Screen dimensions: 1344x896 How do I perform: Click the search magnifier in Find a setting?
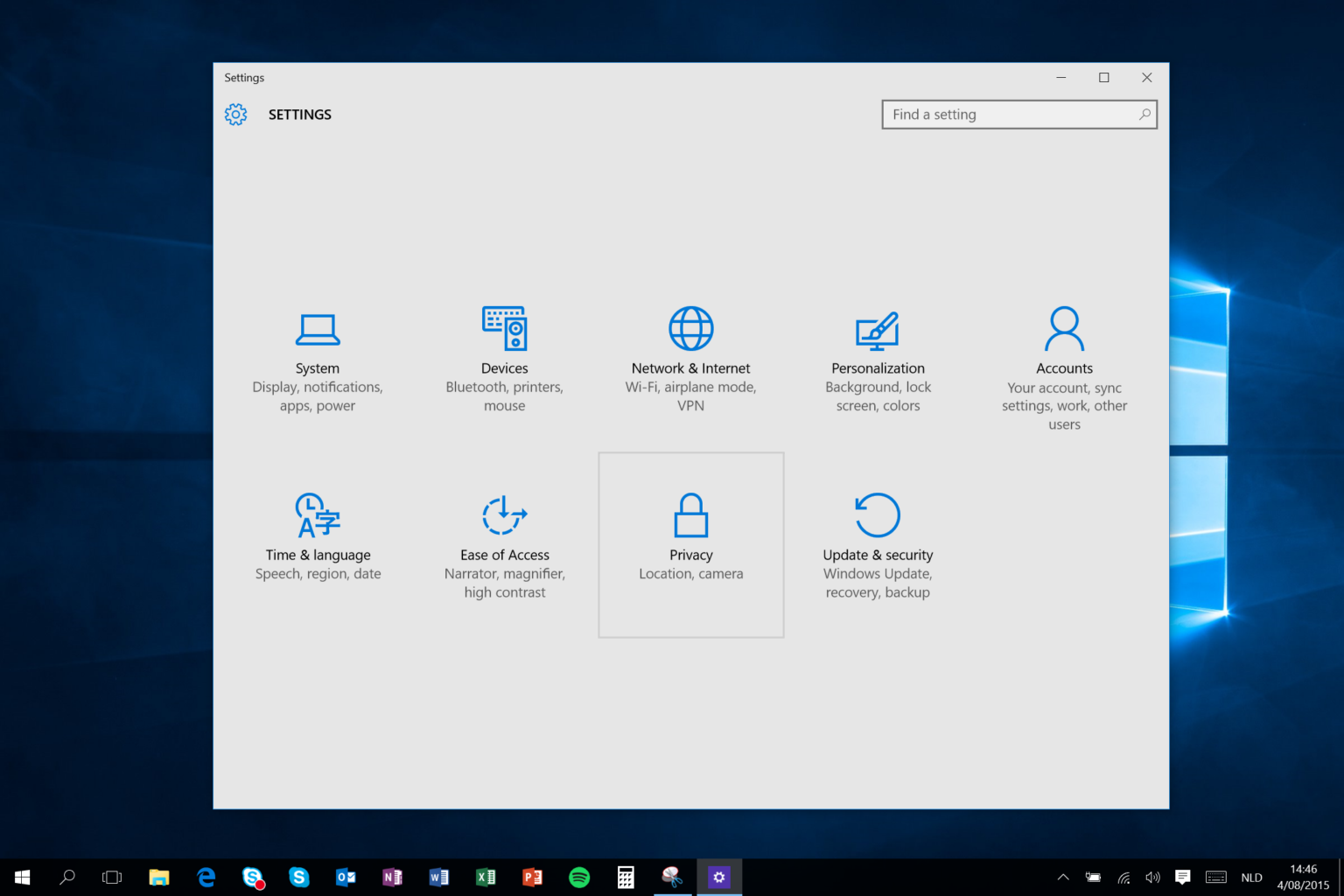pos(1144,115)
